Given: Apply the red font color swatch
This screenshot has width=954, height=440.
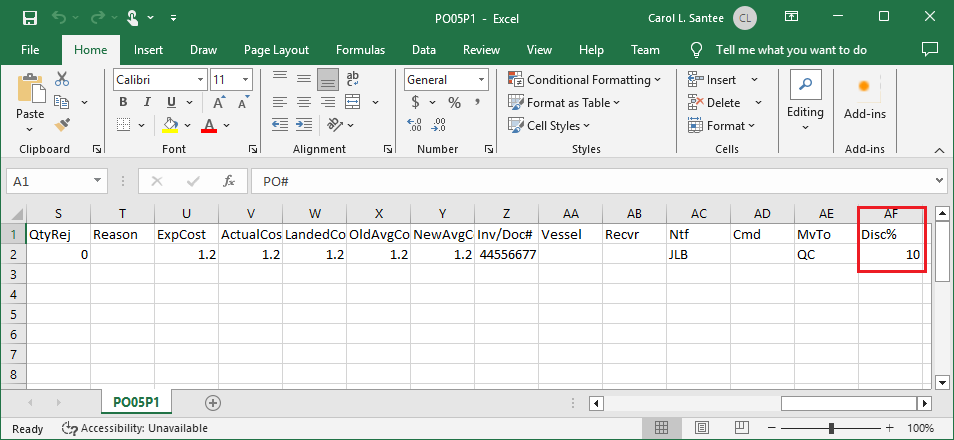Looking at the screenshot, I should (209, 126).
